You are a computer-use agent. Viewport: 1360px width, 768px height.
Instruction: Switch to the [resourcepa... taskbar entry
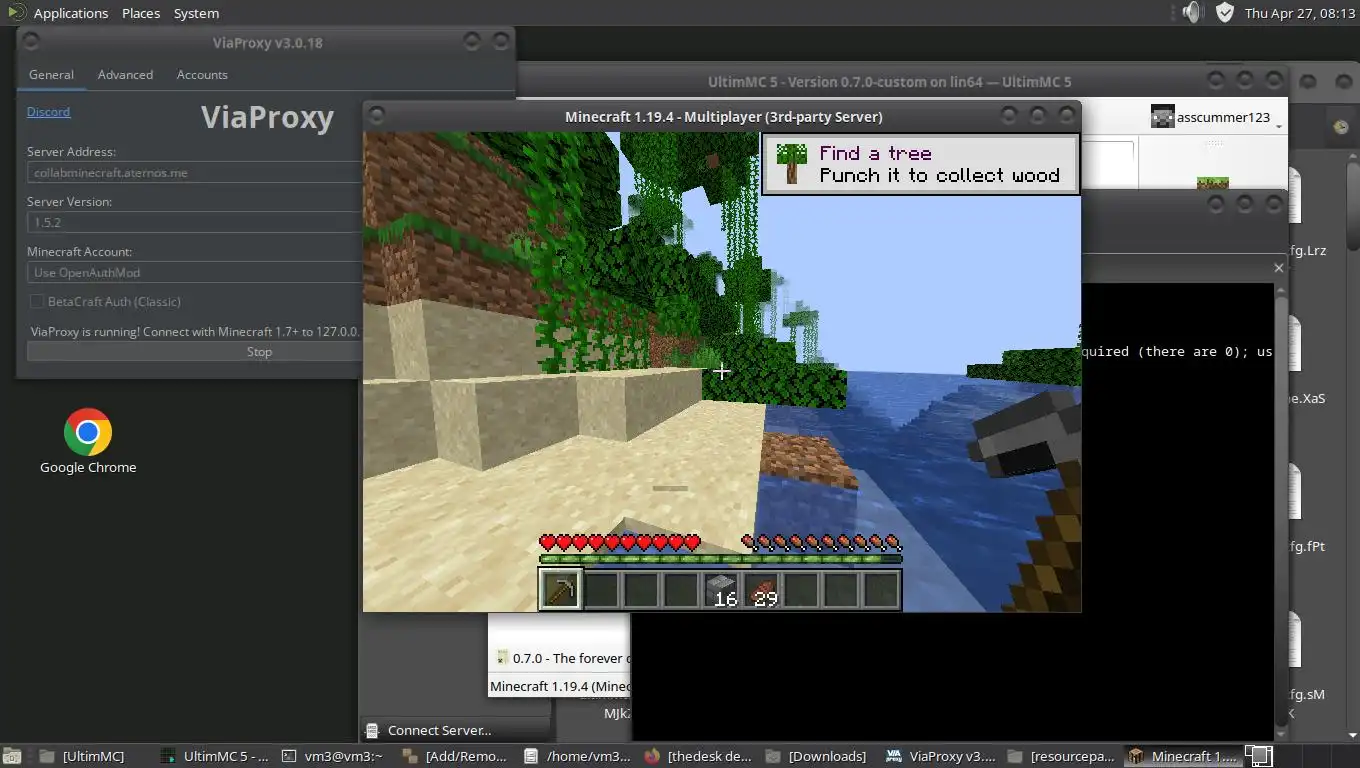(1062, 756)
